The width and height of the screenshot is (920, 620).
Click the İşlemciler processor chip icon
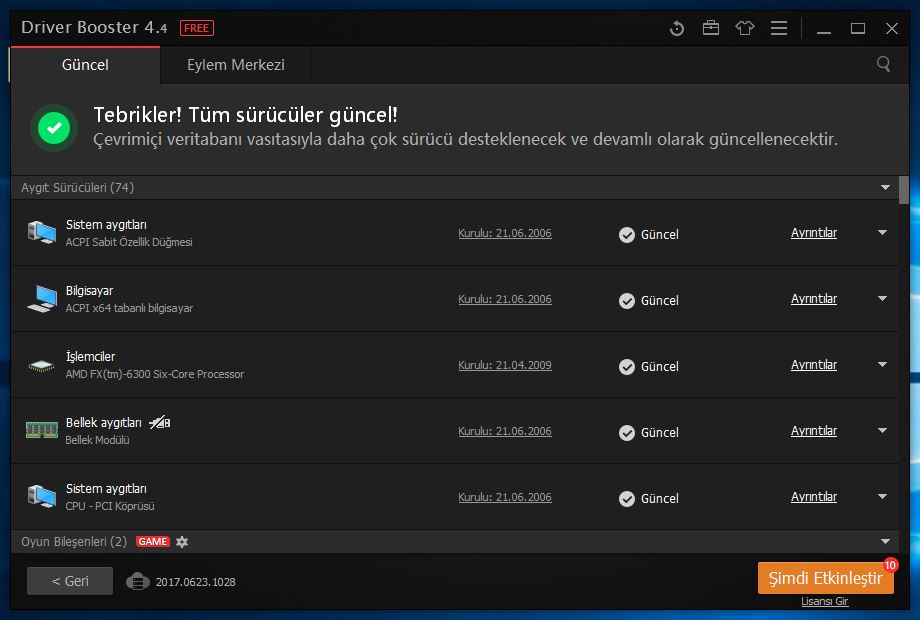[42, 365]
